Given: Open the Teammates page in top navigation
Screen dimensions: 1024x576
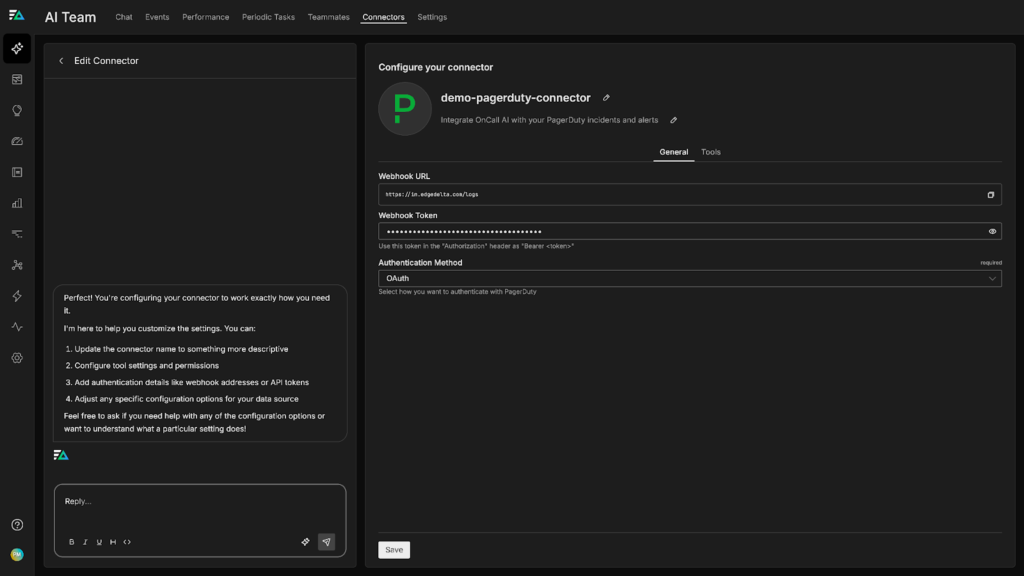Looking at the screenshot, I should point(328,17).
